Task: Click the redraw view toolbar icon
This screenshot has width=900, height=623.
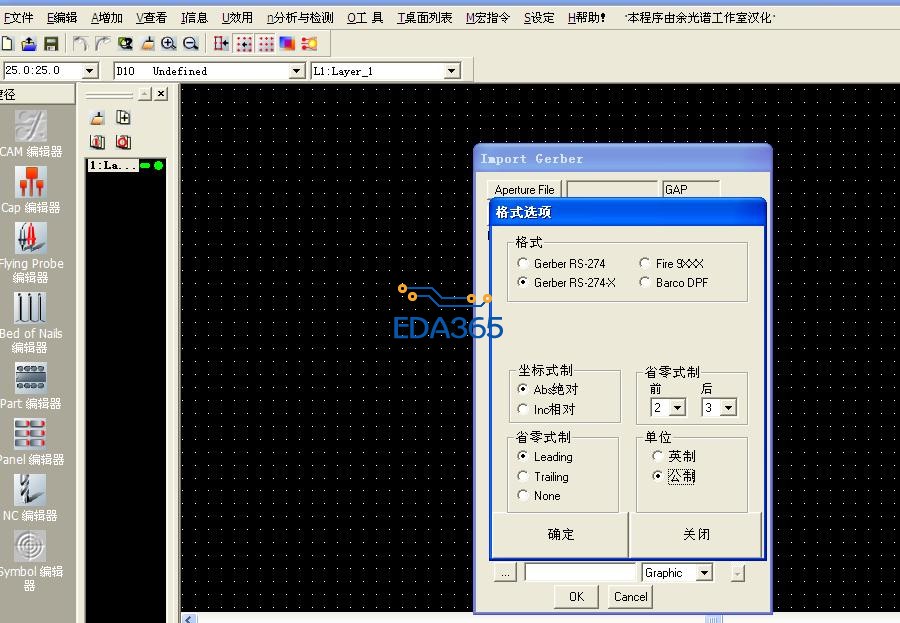Action: point(125,44)
